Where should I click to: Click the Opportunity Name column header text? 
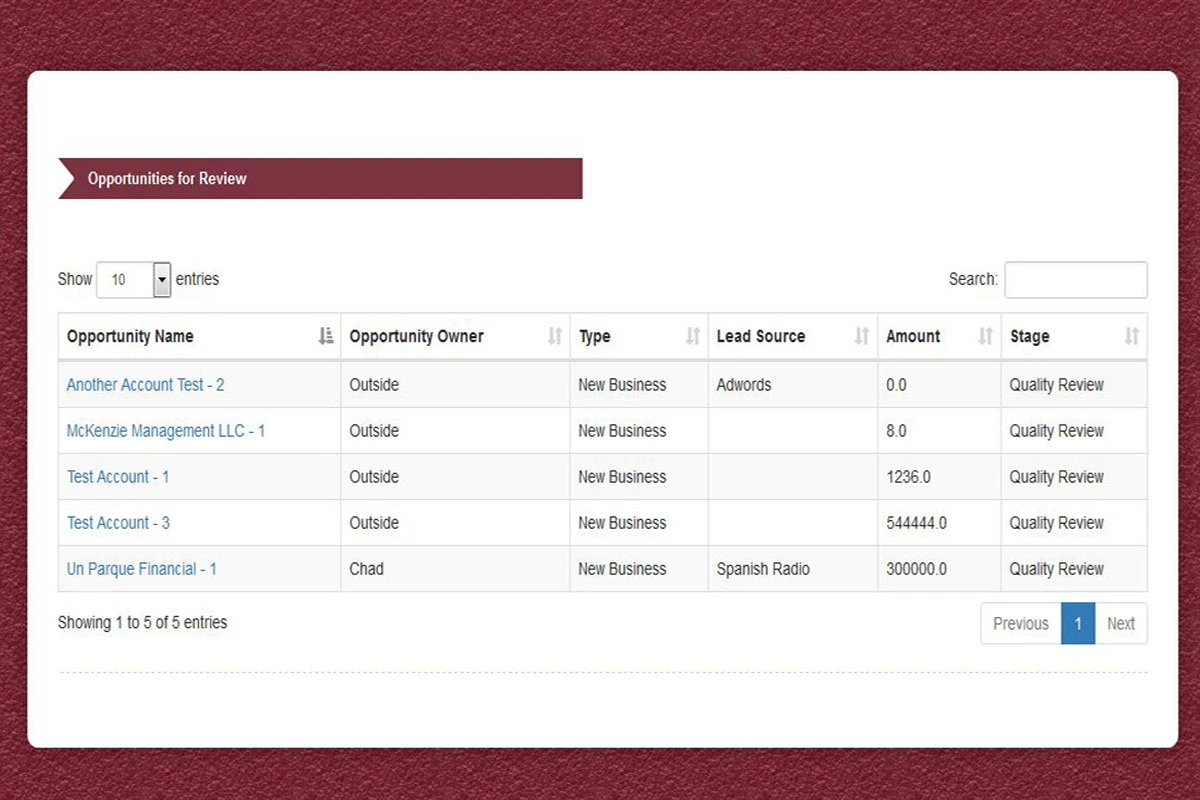click(x=130, y=336)
